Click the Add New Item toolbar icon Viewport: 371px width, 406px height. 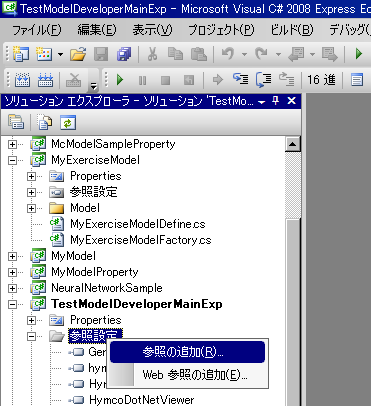44,54
